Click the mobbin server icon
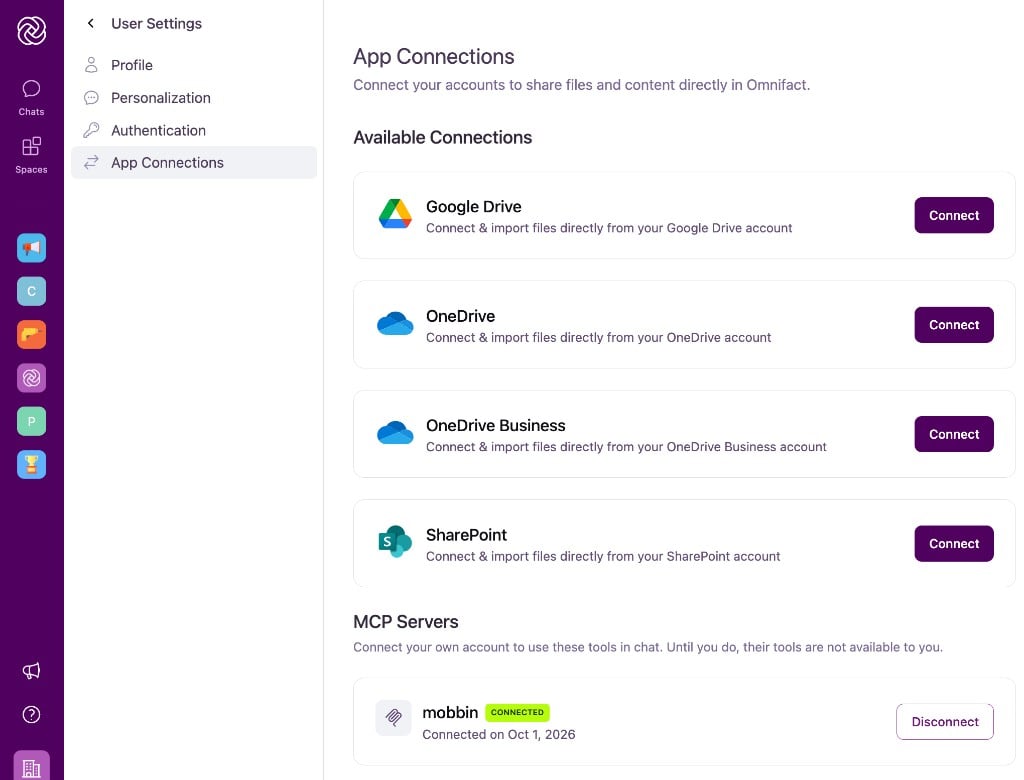The height and width of the screenshot is (780, 1024). tap(393, 718)
